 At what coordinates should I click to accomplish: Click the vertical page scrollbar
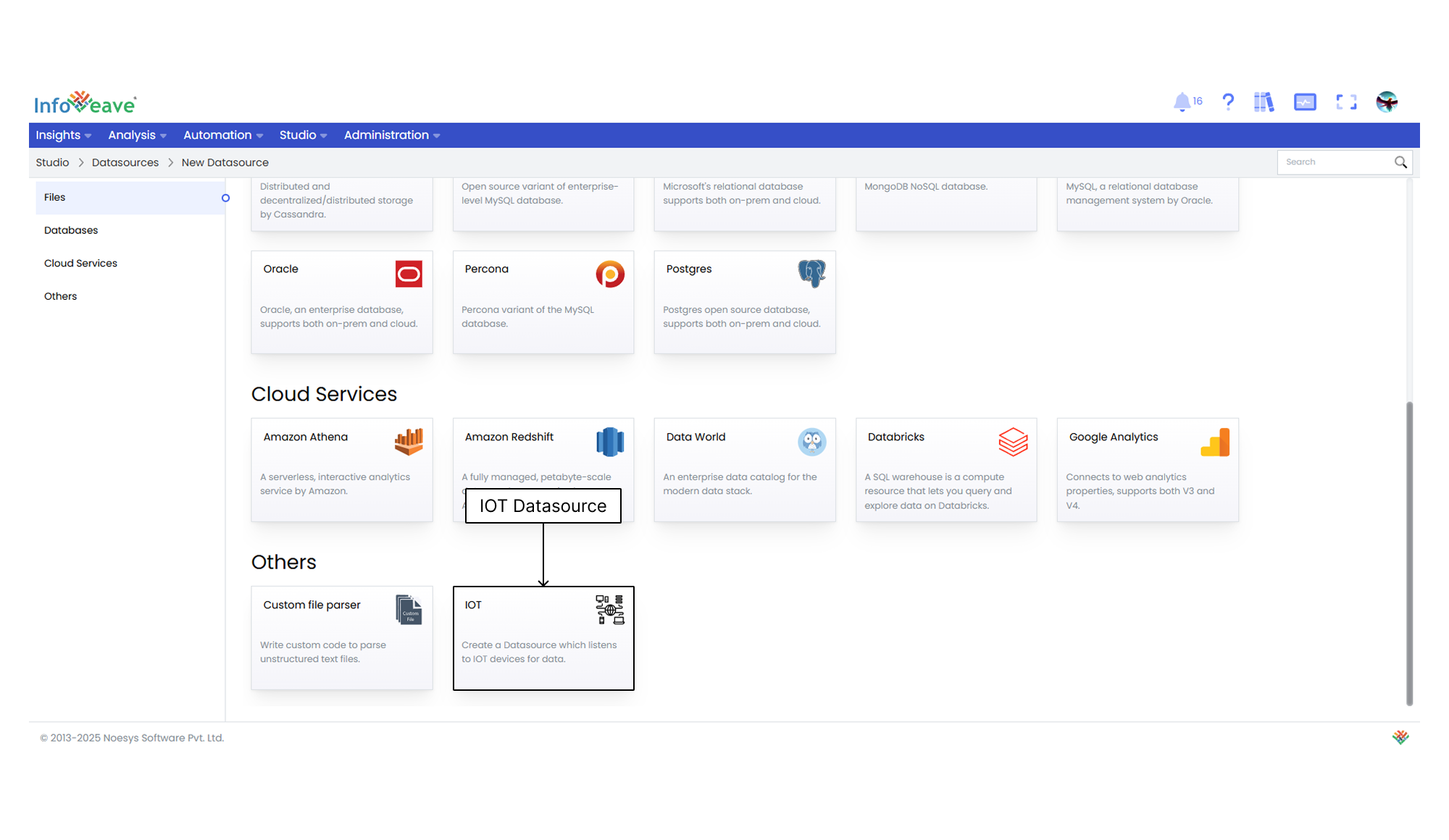tap(1409, 553)
